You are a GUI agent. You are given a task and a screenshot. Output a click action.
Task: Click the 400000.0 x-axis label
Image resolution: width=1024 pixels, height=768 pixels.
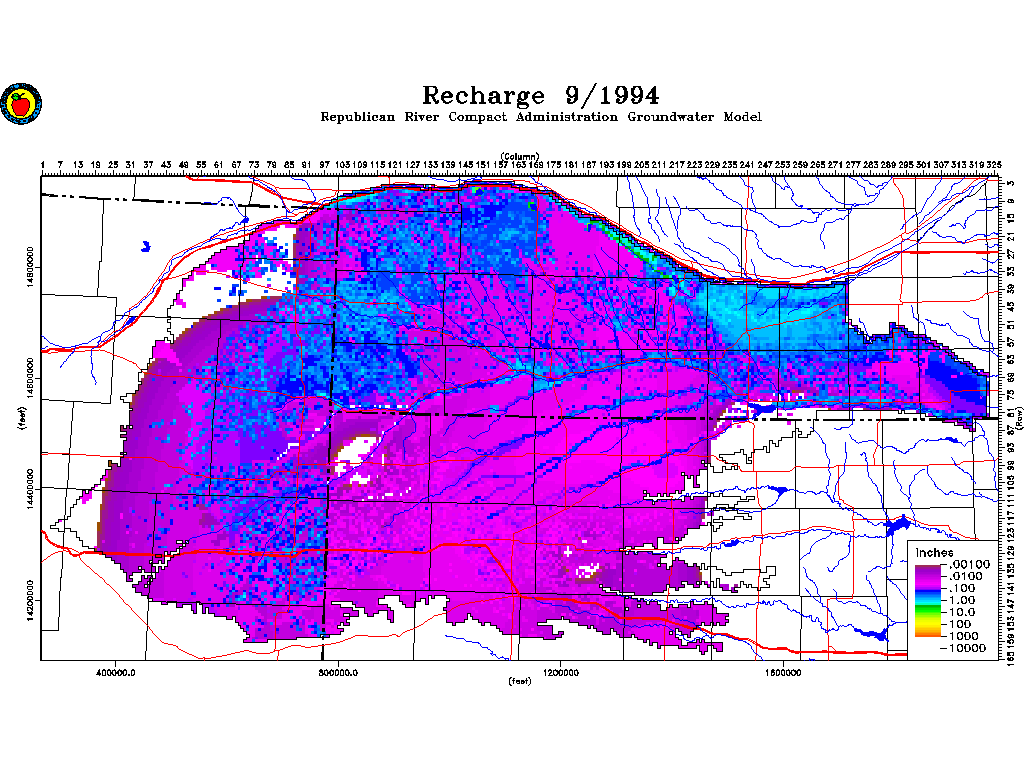click(x=117, y=672)
